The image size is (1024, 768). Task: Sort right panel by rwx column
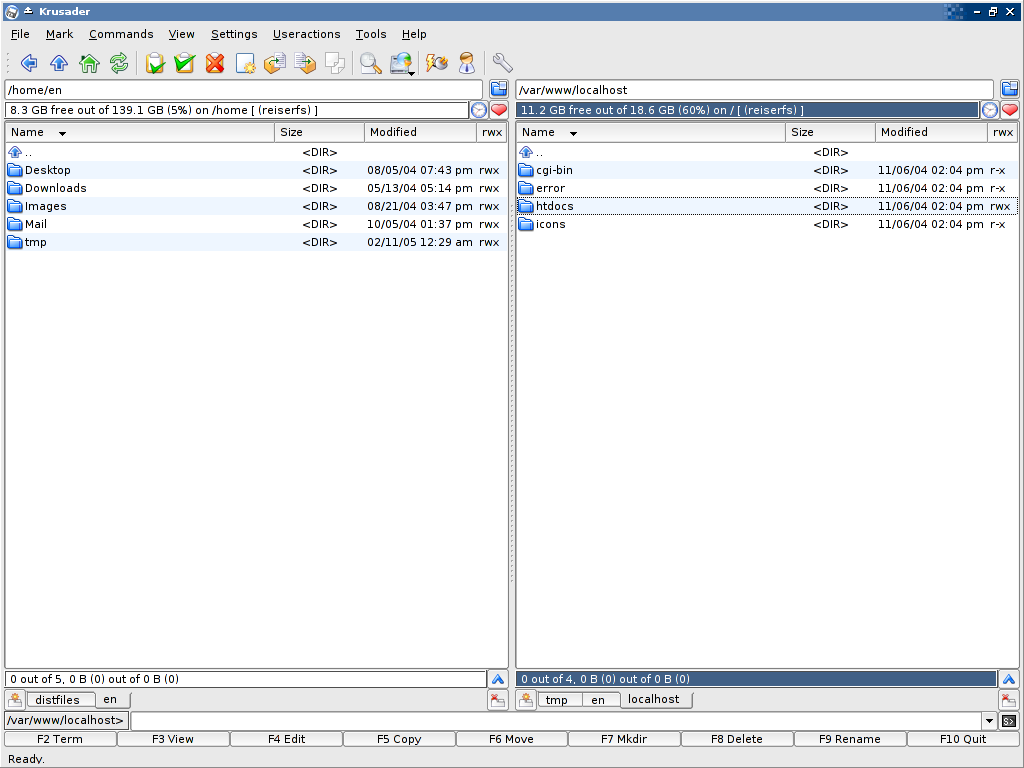tap(1002, 133)
